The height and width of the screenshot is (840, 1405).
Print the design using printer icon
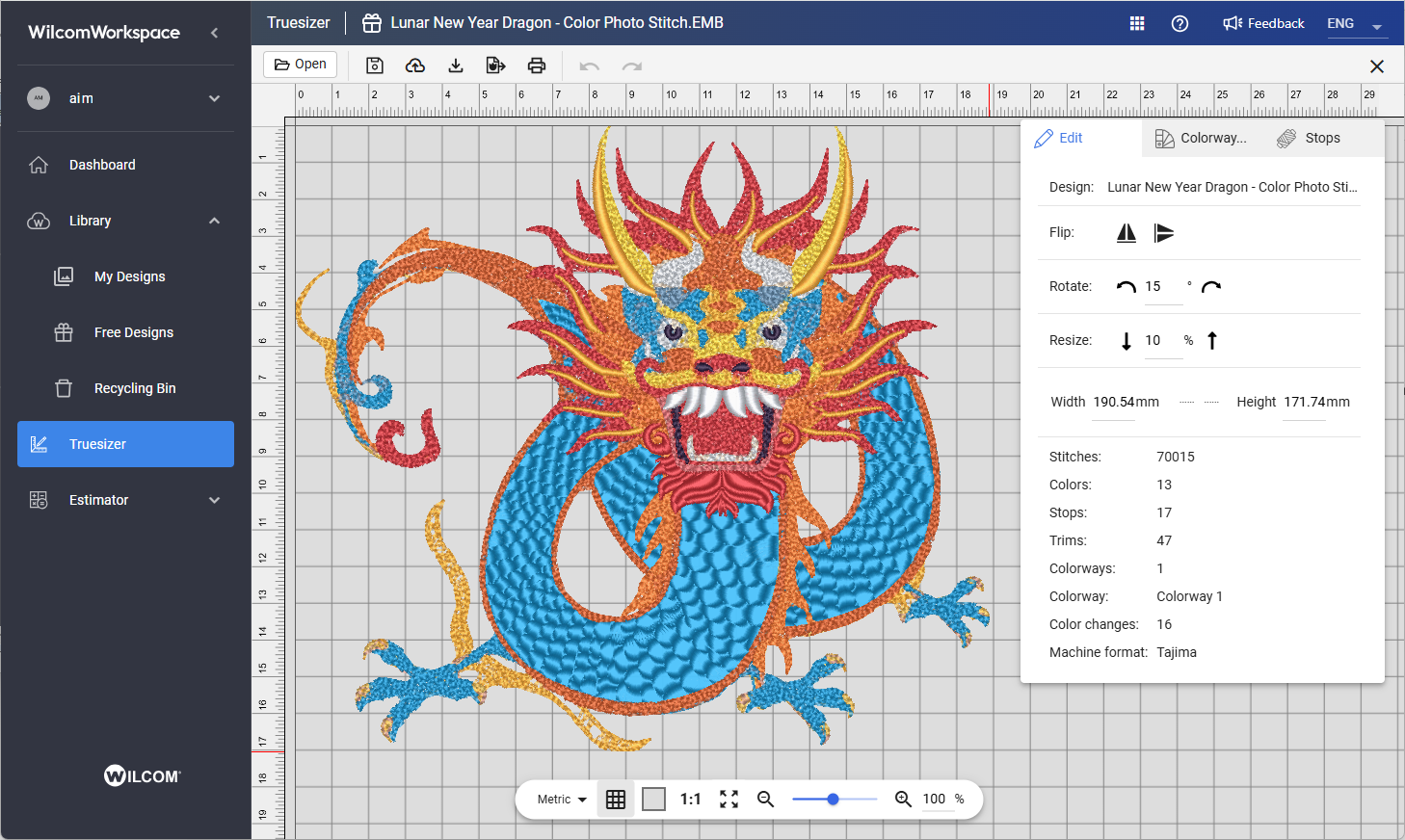point(537,66)
